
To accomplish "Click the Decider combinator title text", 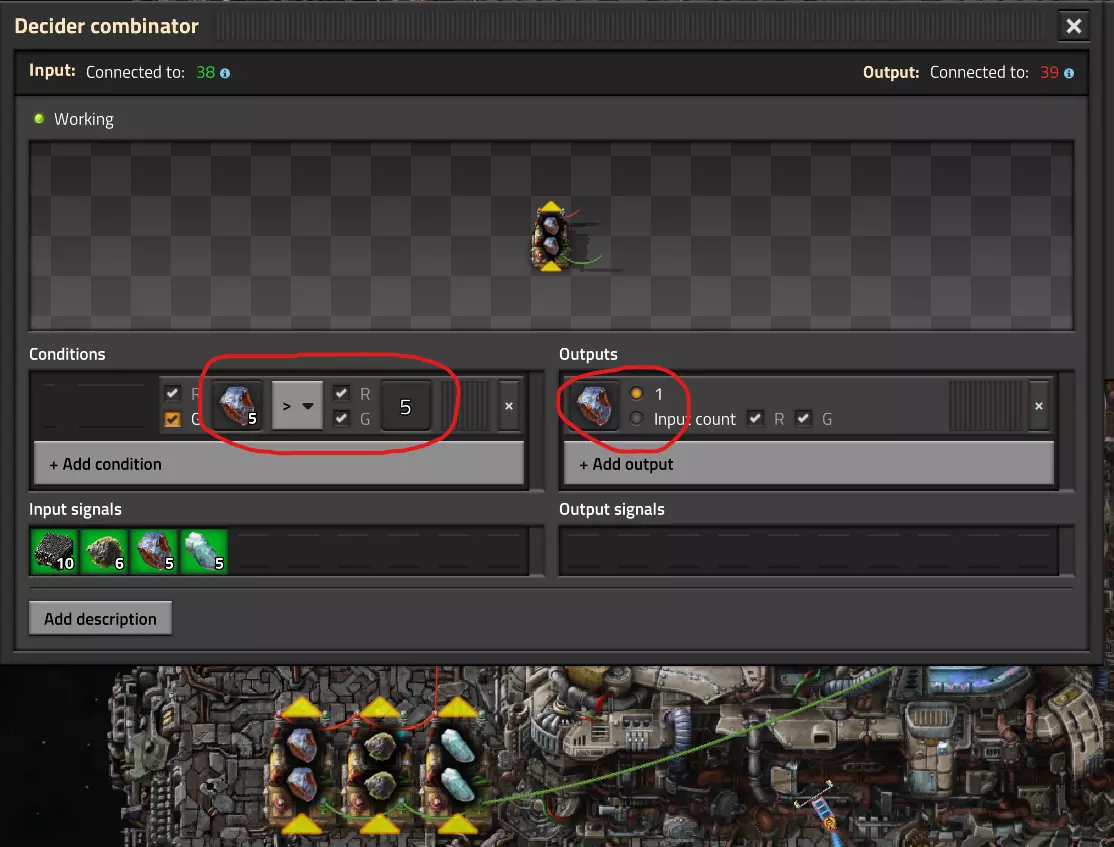I will [x=107, y=26].
